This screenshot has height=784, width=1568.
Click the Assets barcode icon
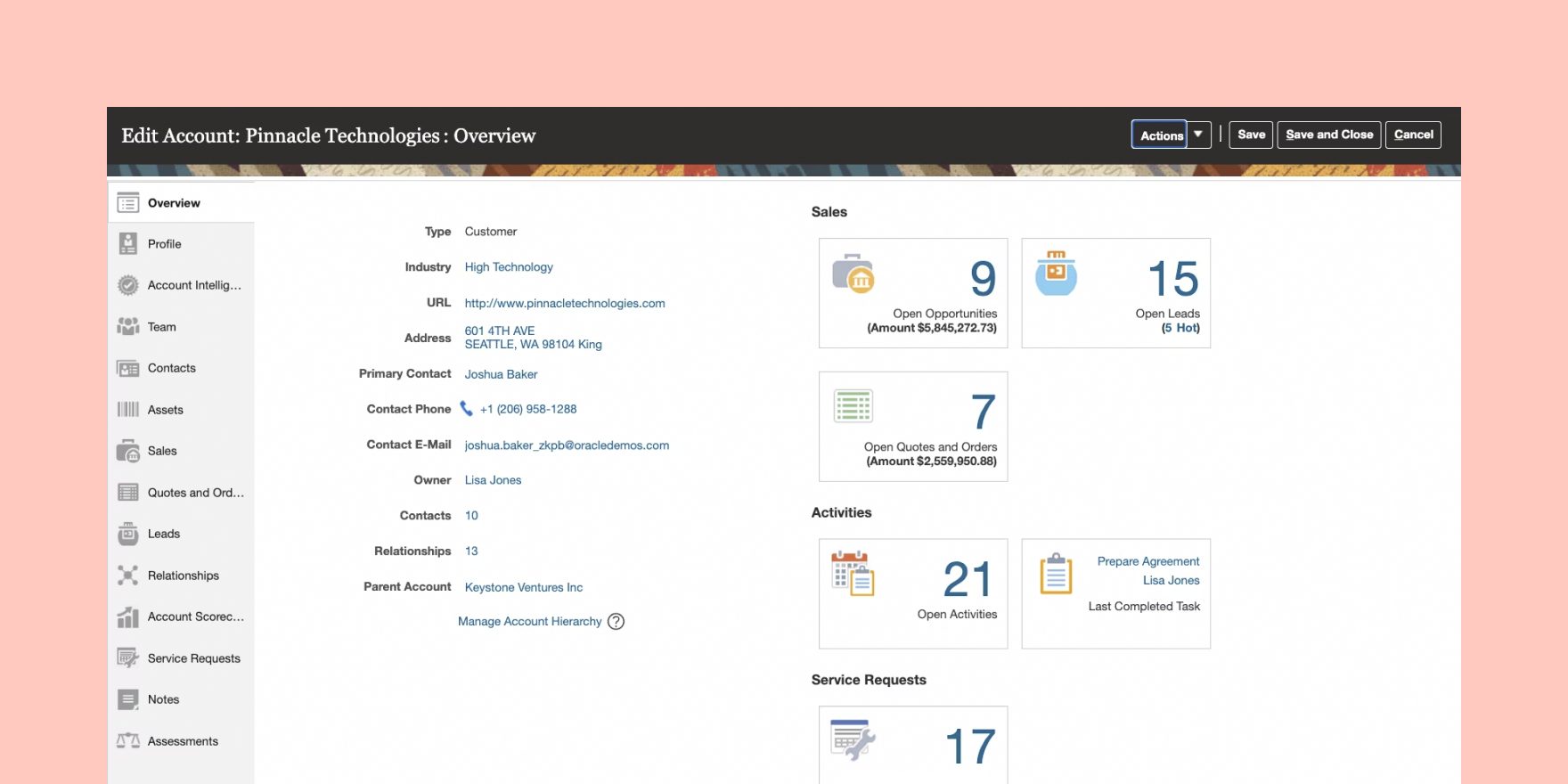tap(128, 410)
